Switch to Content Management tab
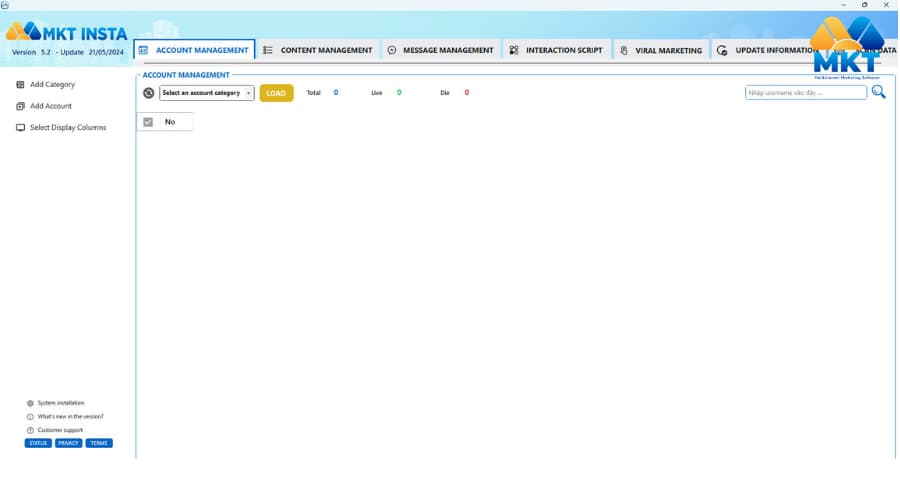This screenshot has height=480, width=900. (318, 50)
